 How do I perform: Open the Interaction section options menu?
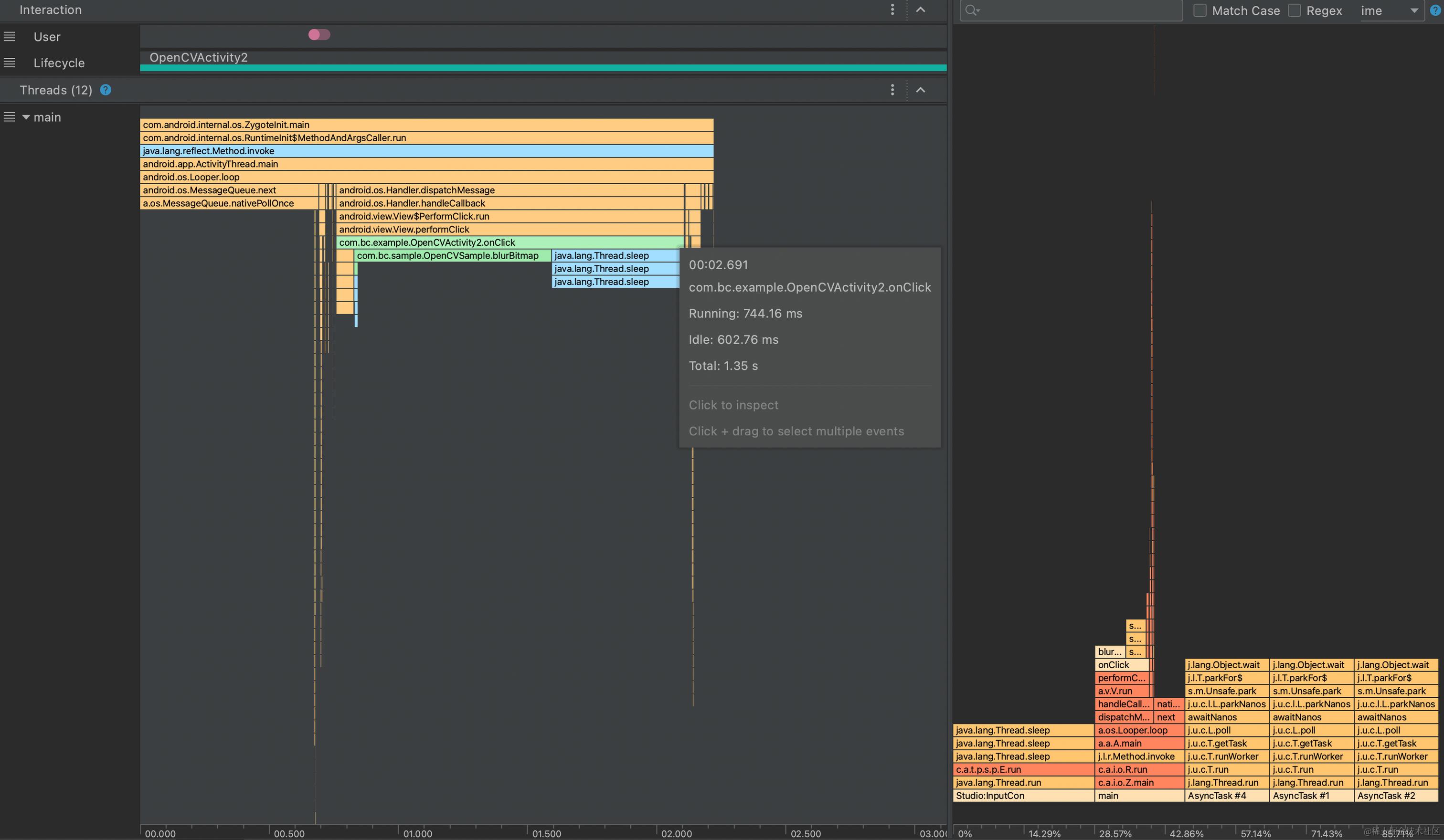point(892,10)
